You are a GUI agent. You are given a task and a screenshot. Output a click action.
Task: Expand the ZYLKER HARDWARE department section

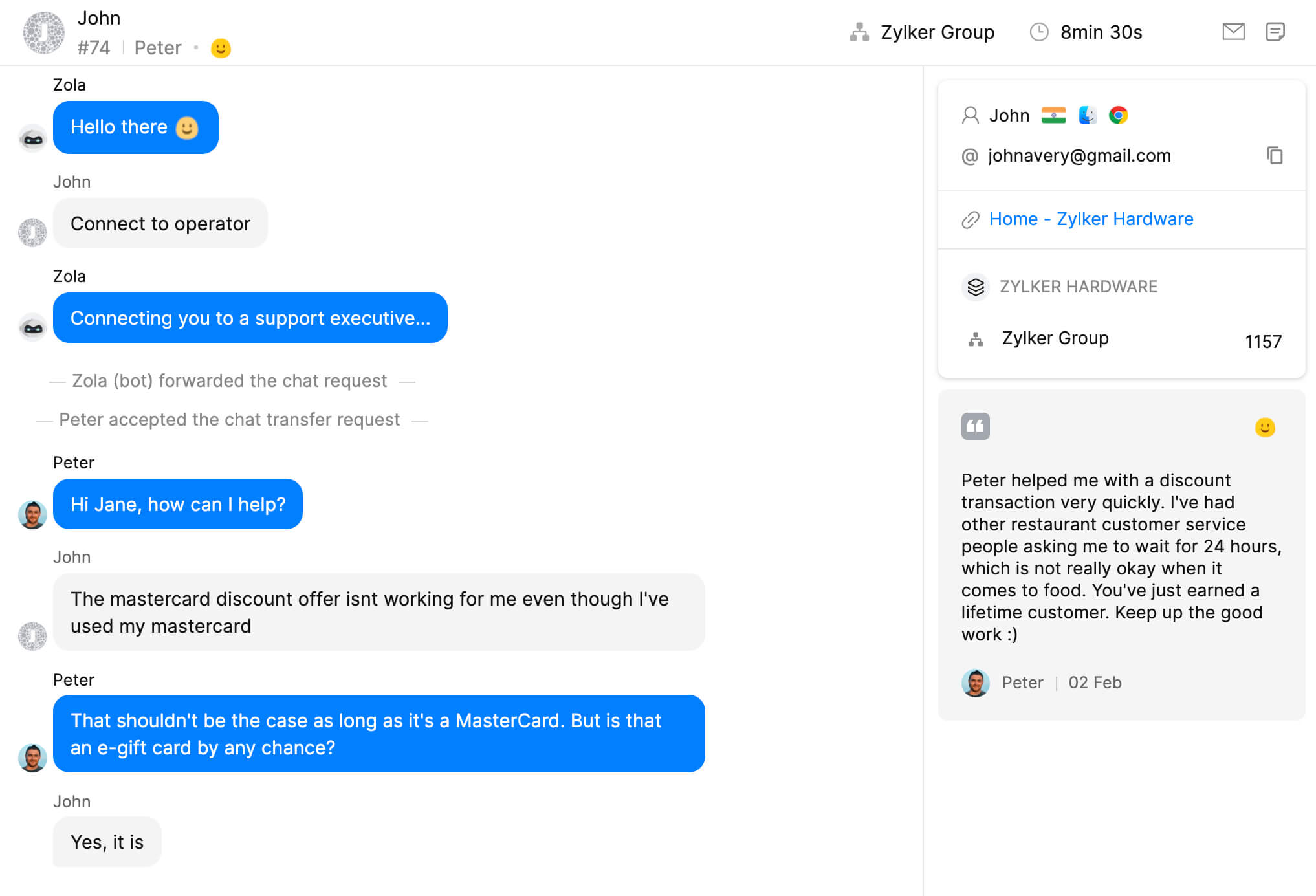point(1079,287)
